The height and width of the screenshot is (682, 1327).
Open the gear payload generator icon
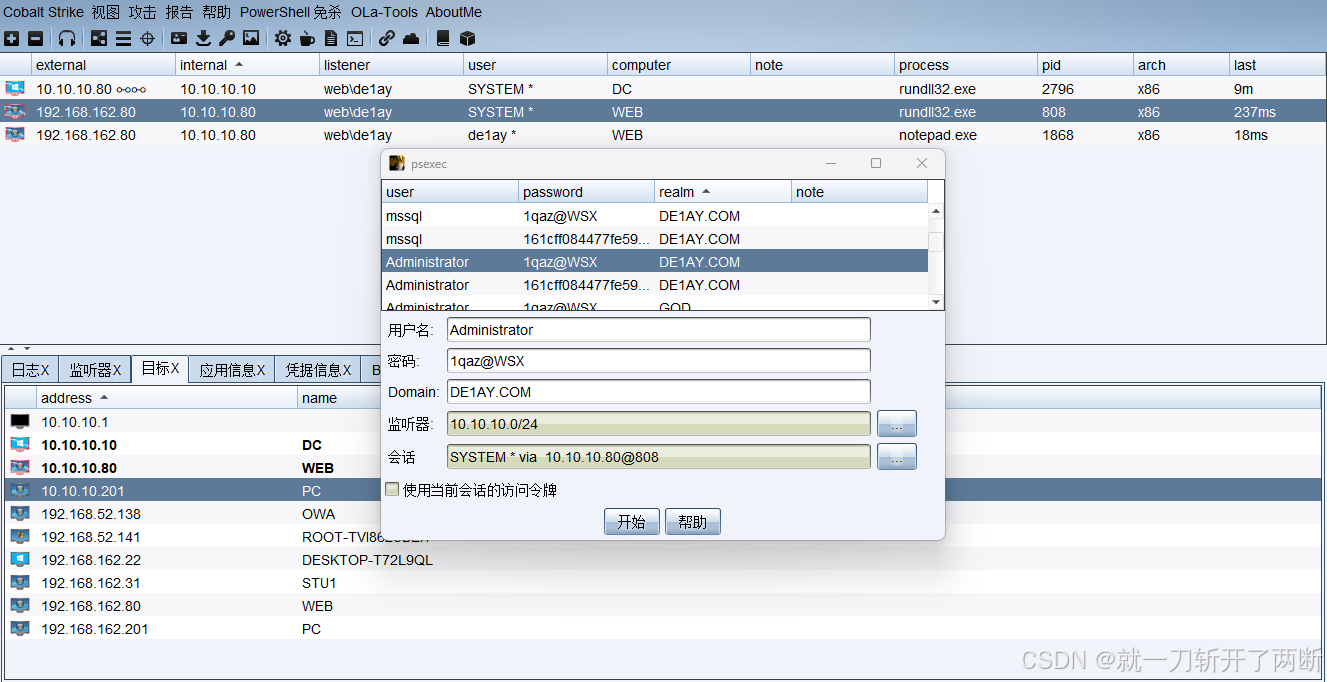283,38
